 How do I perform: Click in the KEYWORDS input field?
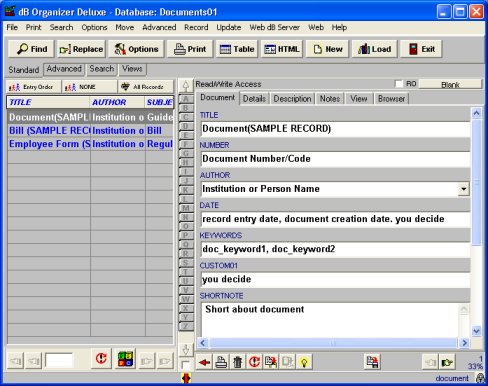[335, 249]
